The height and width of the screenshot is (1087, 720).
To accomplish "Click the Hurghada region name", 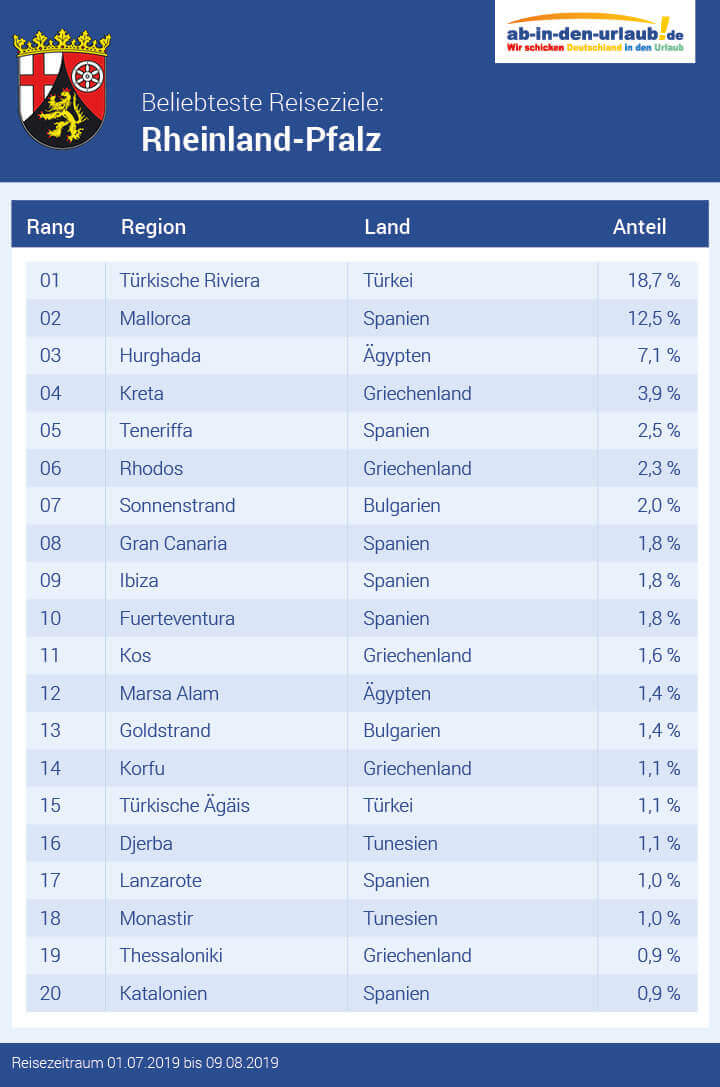I will point(160,356).
